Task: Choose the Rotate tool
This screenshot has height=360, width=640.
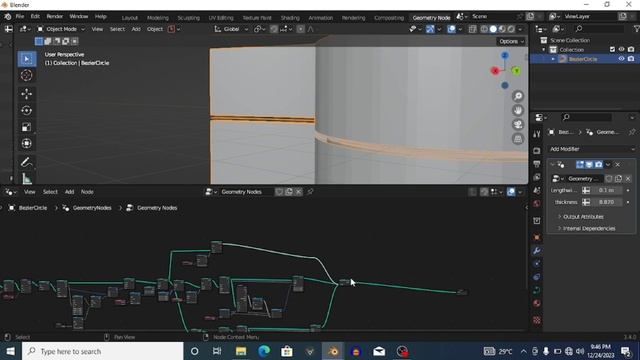Action: 27,111
